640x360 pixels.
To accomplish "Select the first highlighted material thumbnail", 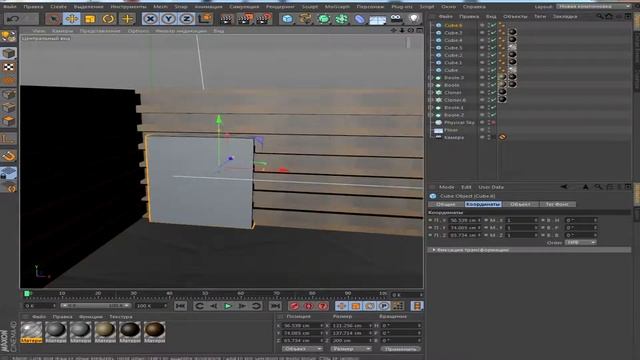I will 31,332.
